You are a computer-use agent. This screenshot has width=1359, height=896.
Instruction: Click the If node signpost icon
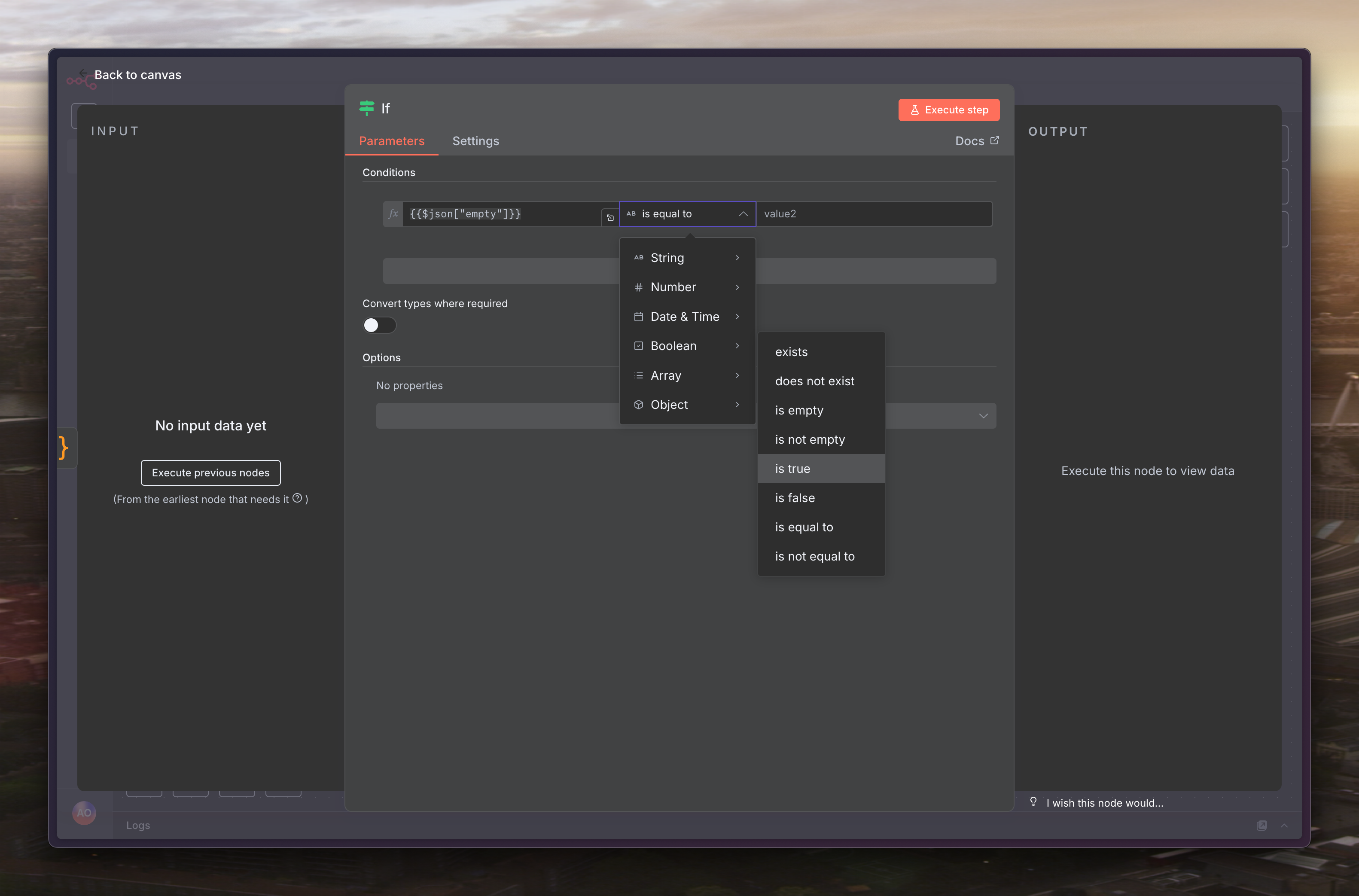tap(367, 108)
